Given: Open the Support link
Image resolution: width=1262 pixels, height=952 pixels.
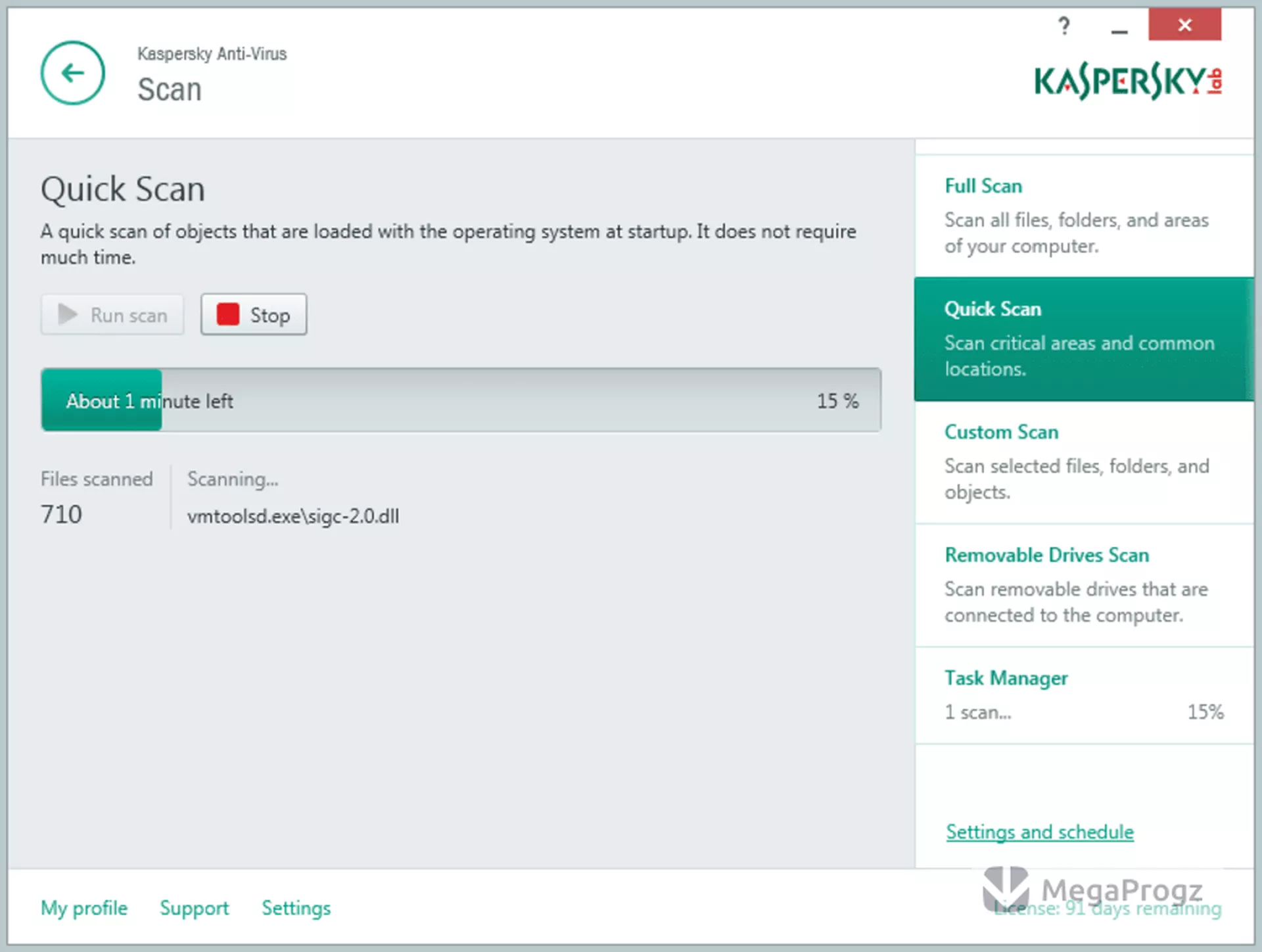Looking at the screenshot, I should [195, 908].
